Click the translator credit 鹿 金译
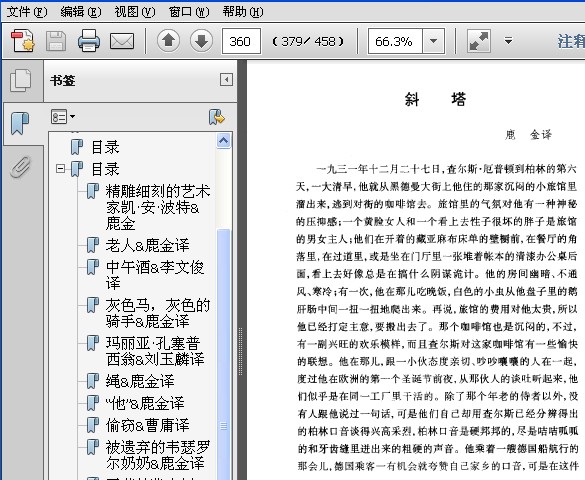This screenshot has width=585, height=480. coord(528,135)
